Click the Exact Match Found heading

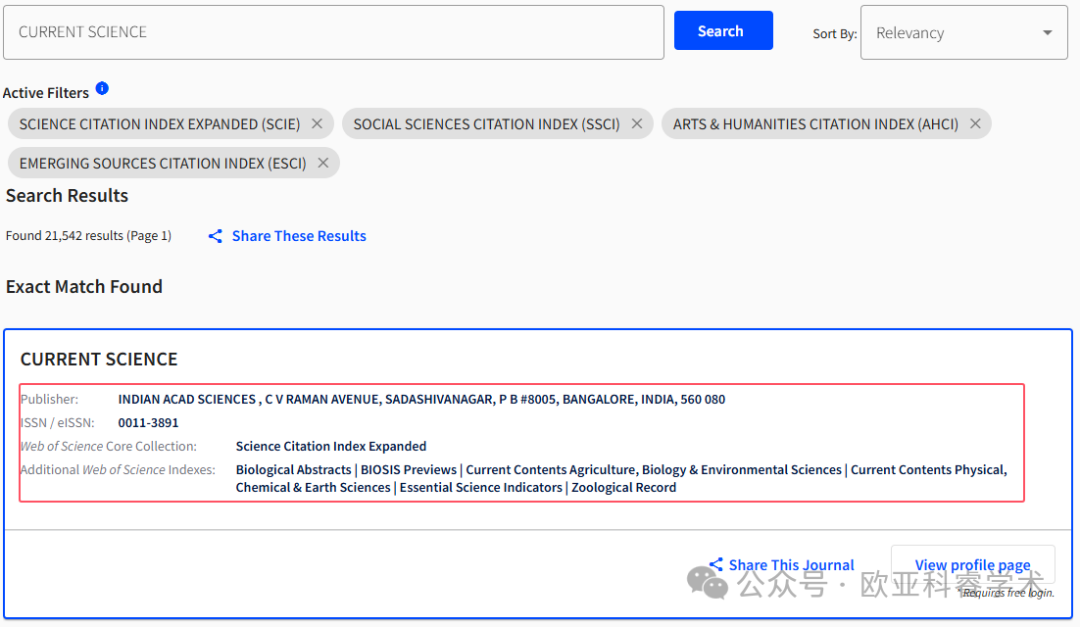pos(84,287)
